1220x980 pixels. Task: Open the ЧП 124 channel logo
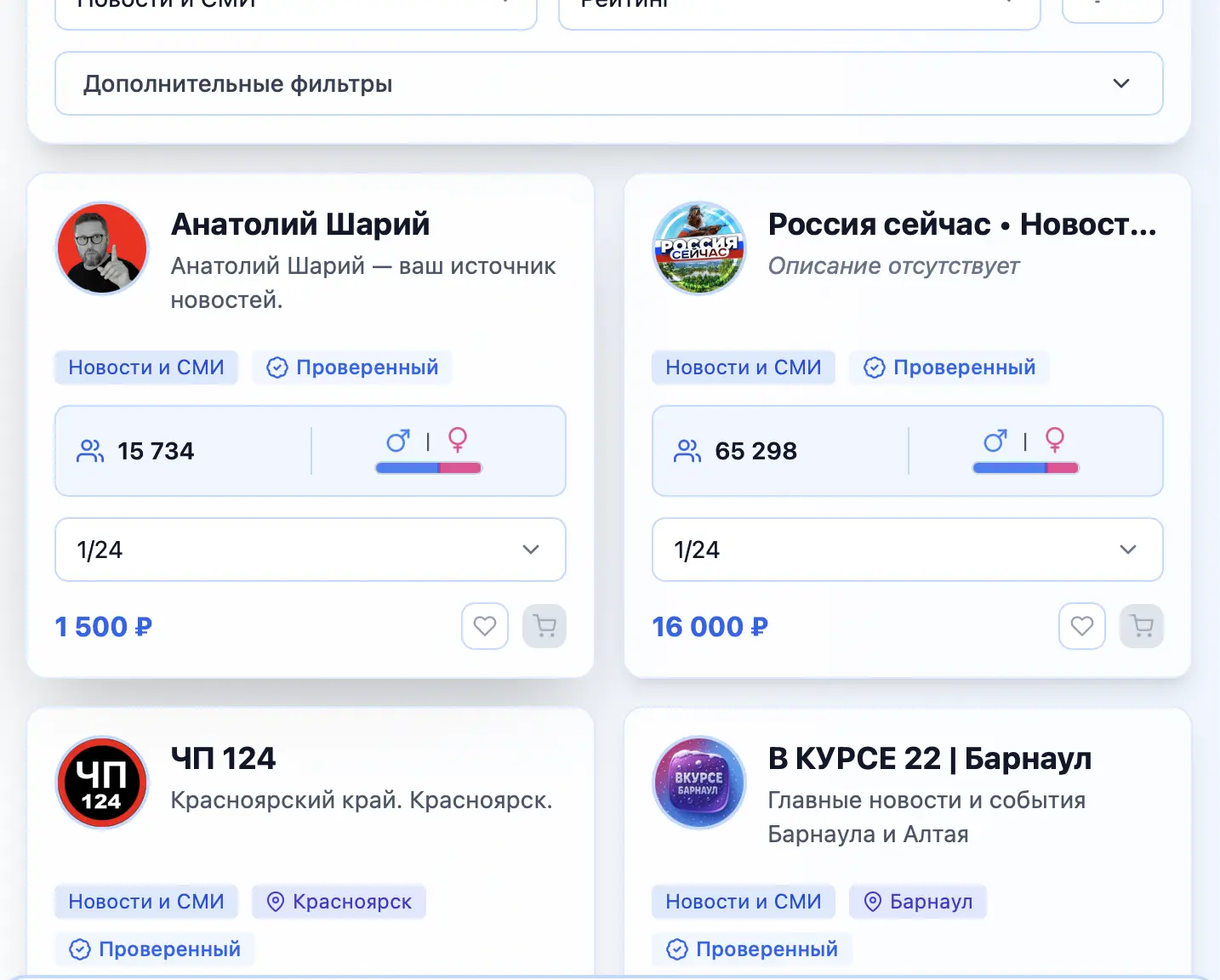pos(102,783)
